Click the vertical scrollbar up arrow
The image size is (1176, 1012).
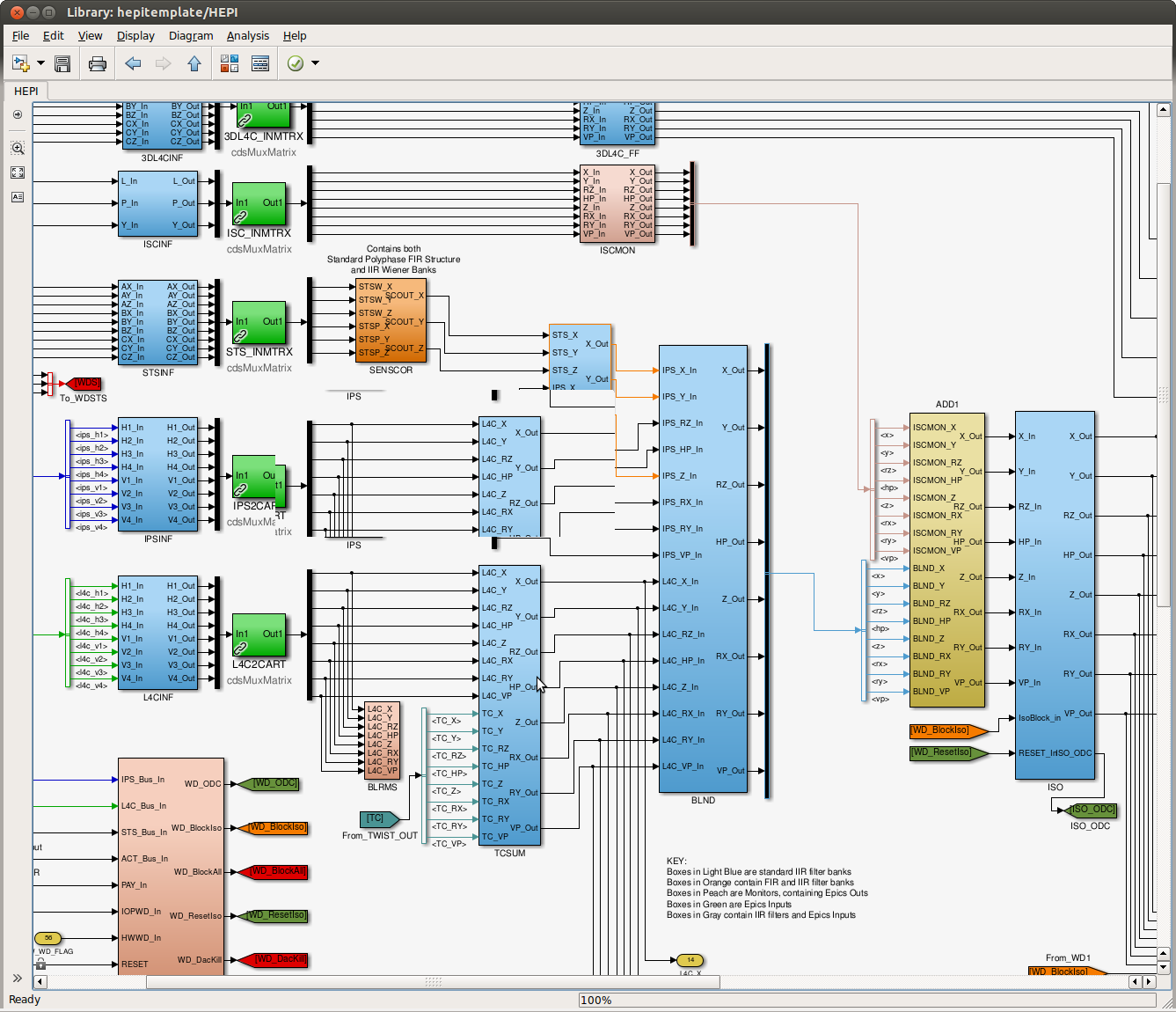point(1163,110)
